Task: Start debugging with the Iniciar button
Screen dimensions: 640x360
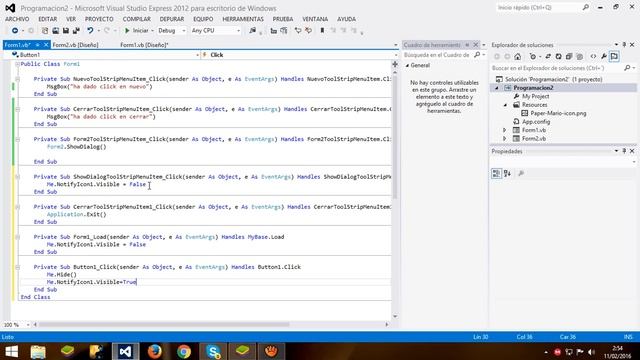Action: tap(137, 31)
